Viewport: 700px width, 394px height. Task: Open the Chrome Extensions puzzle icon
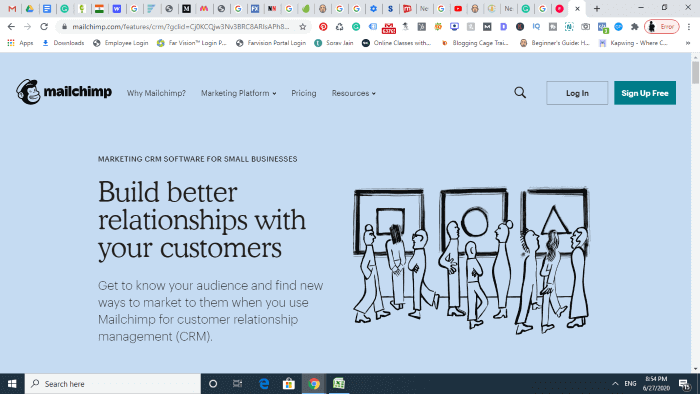tap(634, 27)
